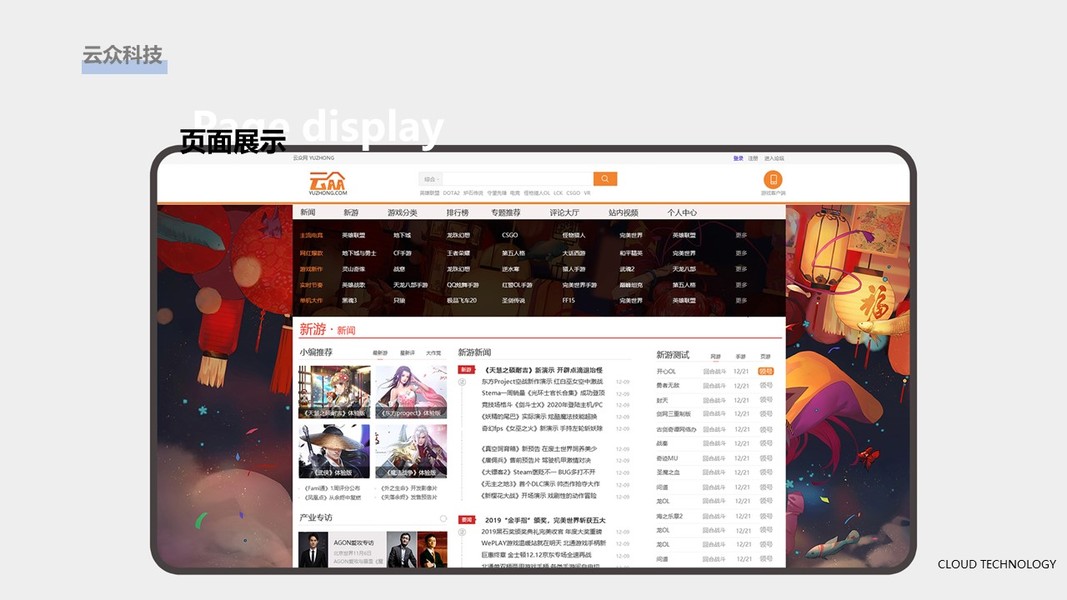Switch to 最新评 tab in 小编推荐

[407, 353]
